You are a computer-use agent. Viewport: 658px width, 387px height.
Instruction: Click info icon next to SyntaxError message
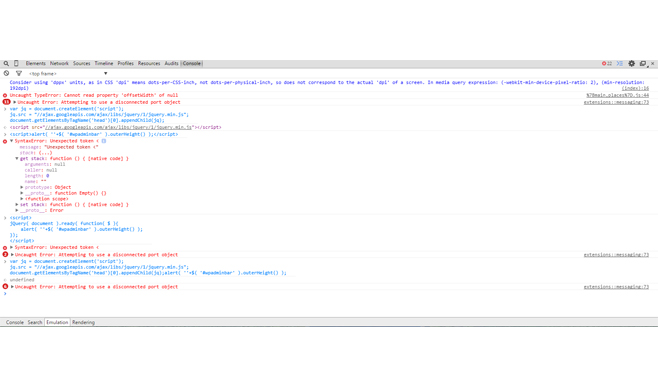coord(104,141)
